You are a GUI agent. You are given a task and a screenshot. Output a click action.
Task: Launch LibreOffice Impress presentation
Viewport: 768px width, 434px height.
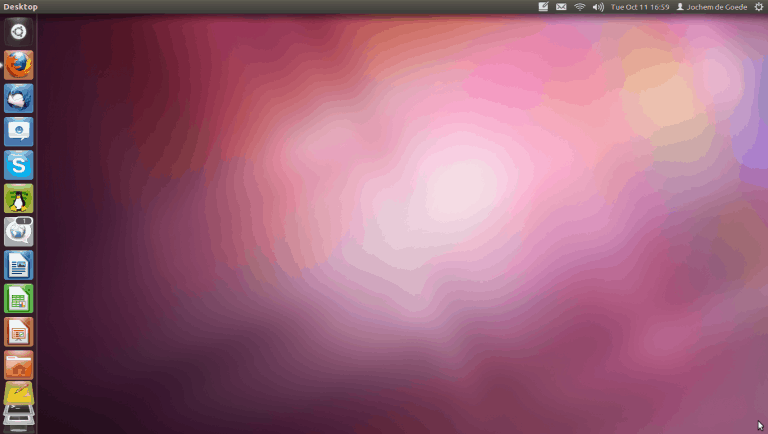[x=19, y=332]
